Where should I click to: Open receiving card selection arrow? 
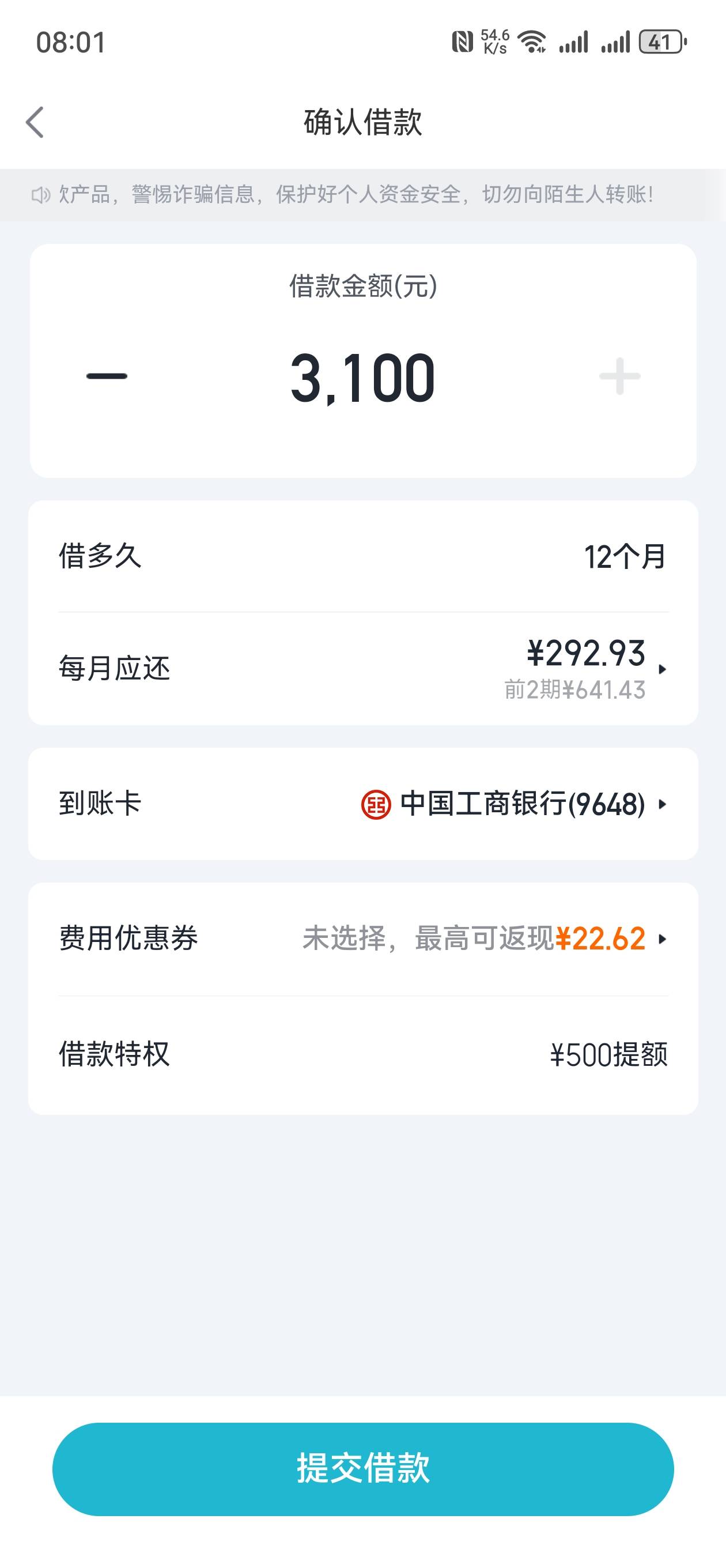(662, 805)
